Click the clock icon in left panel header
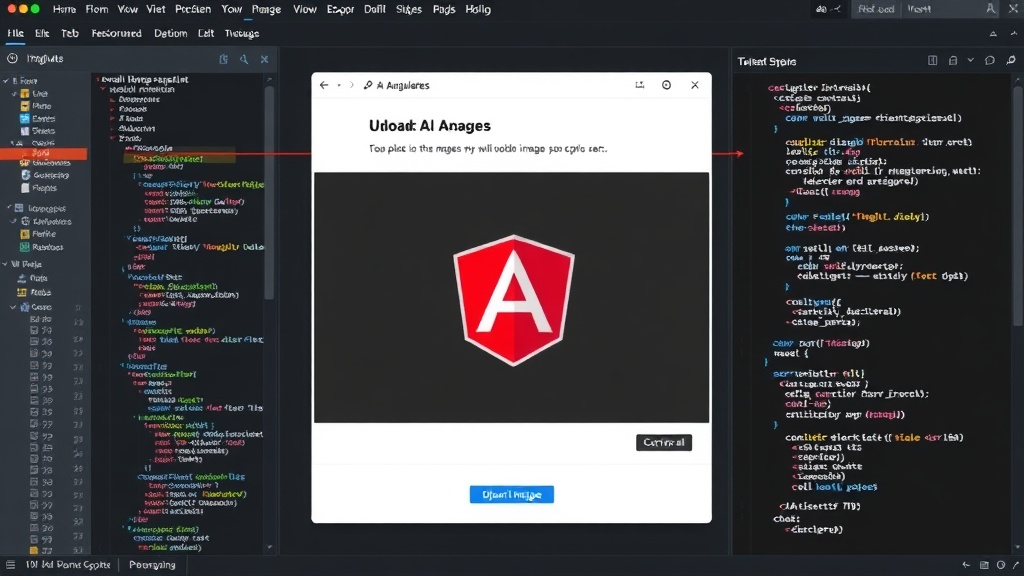The height and width of the screenshot is (576, 1024). click(12, 59)
